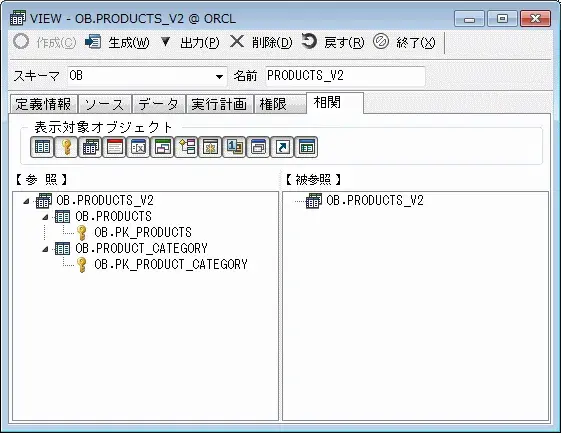Click the synonym arrow shortcut filter icon
Viewport: 561px width, 433px height.
(x=282, y=147)
